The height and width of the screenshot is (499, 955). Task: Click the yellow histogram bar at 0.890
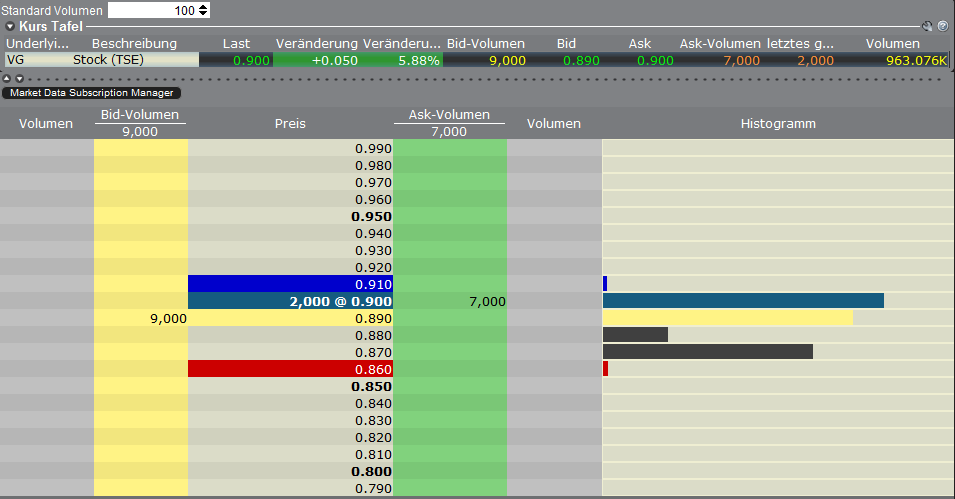(x=728, y=317)
